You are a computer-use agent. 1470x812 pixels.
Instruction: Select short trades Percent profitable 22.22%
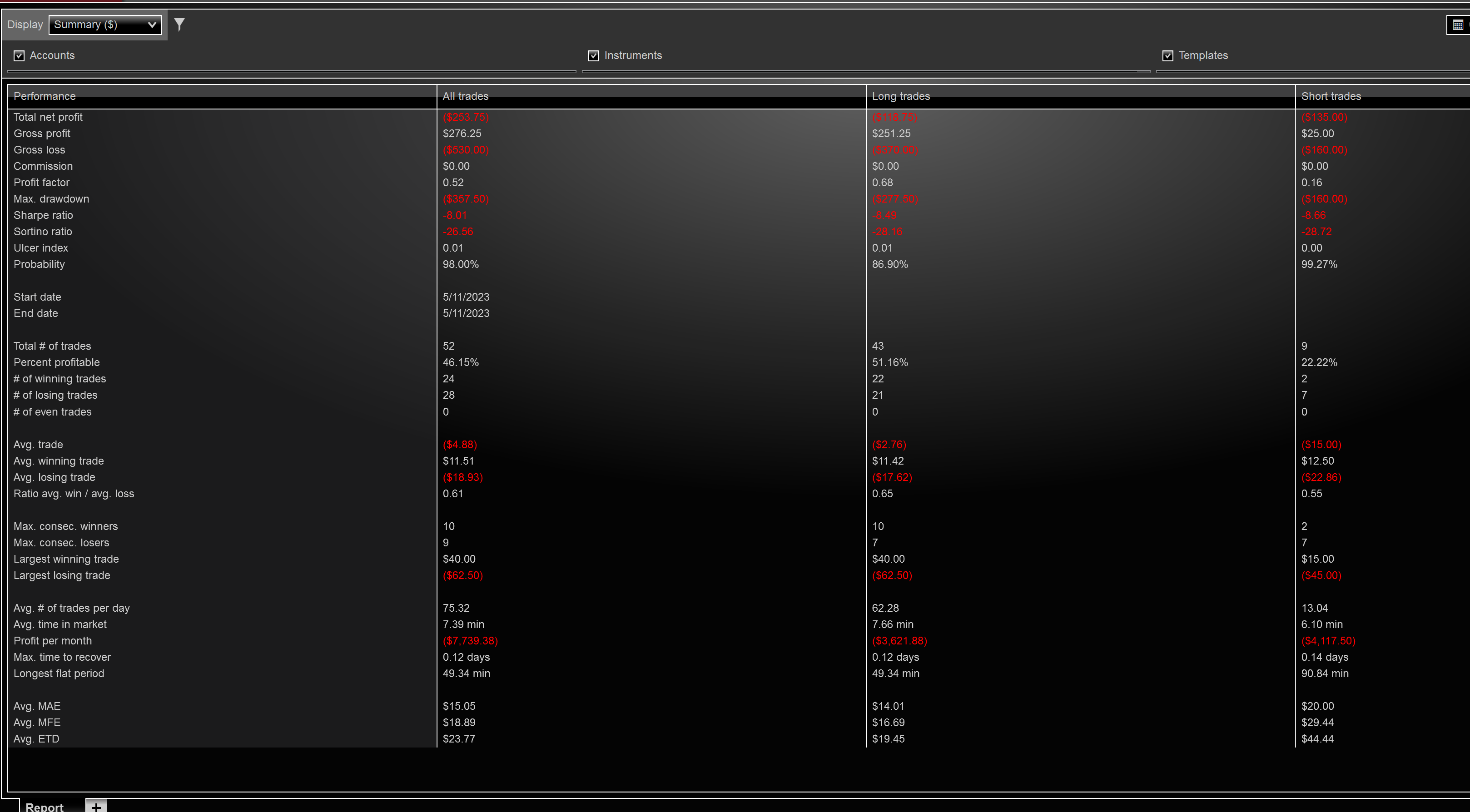coord(1319,362)
